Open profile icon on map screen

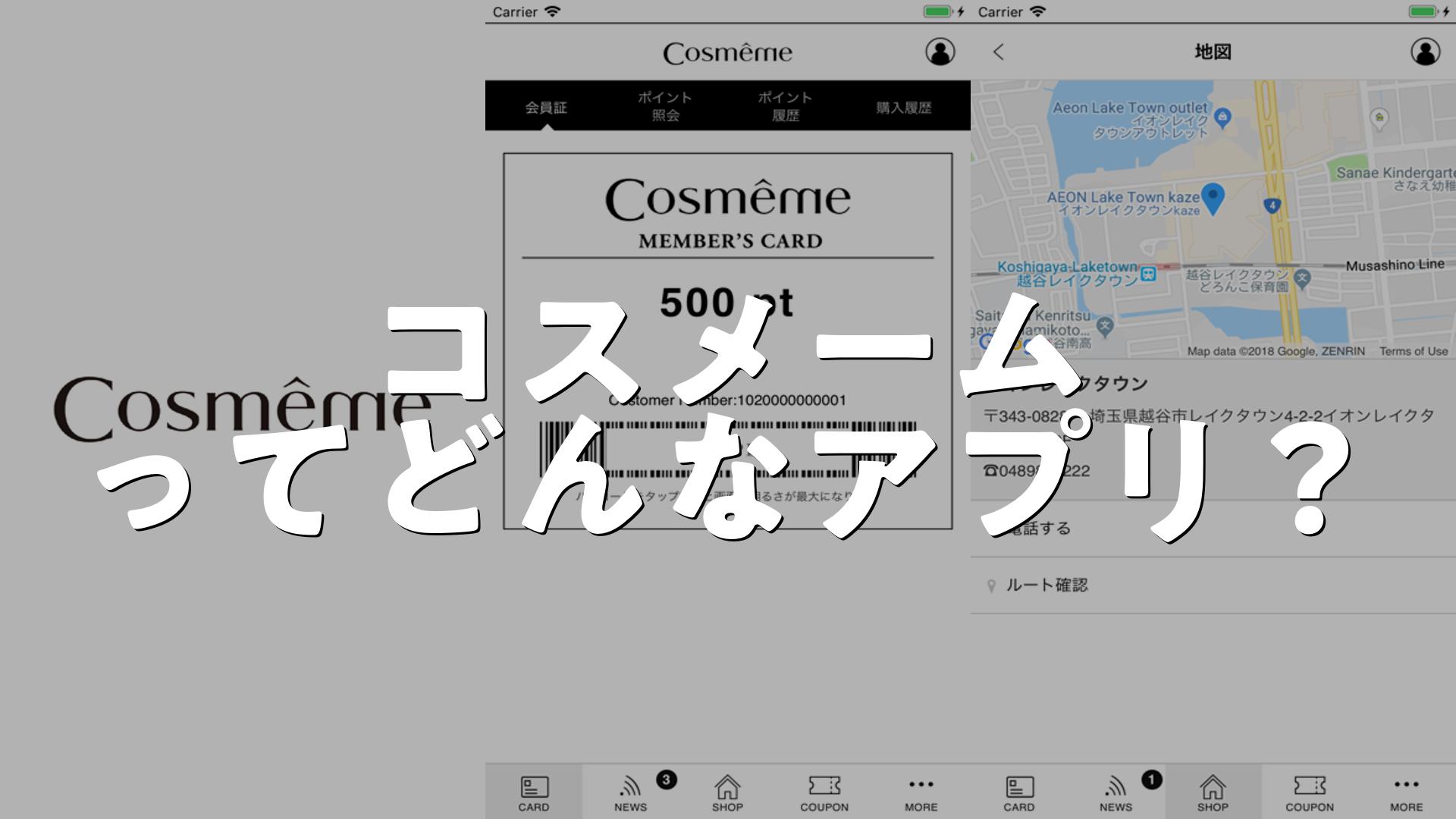coord(1425,52)
